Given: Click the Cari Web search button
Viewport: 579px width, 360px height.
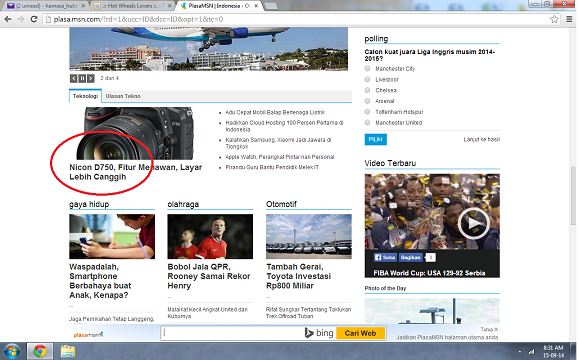Looking at the screenshot, I should pyautogui.click(x=360, y=333).
